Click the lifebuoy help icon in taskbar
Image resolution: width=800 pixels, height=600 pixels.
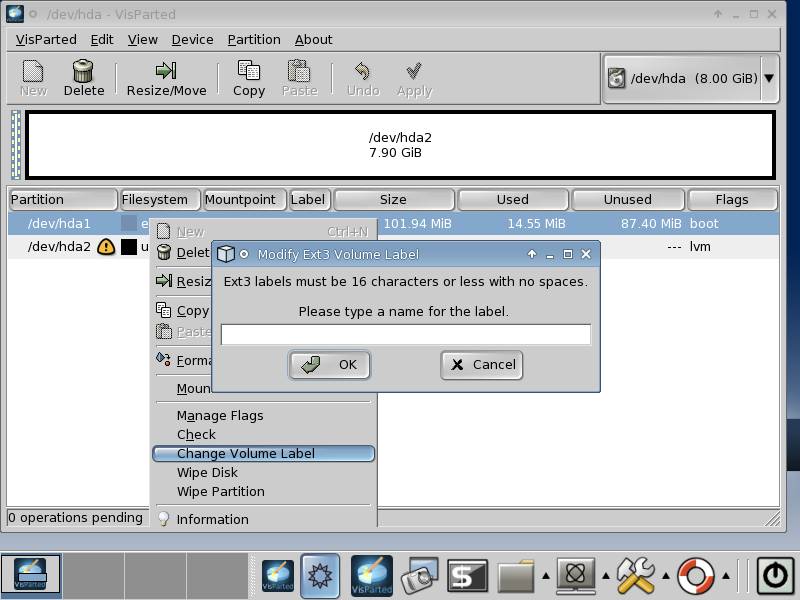coord(695,576)
